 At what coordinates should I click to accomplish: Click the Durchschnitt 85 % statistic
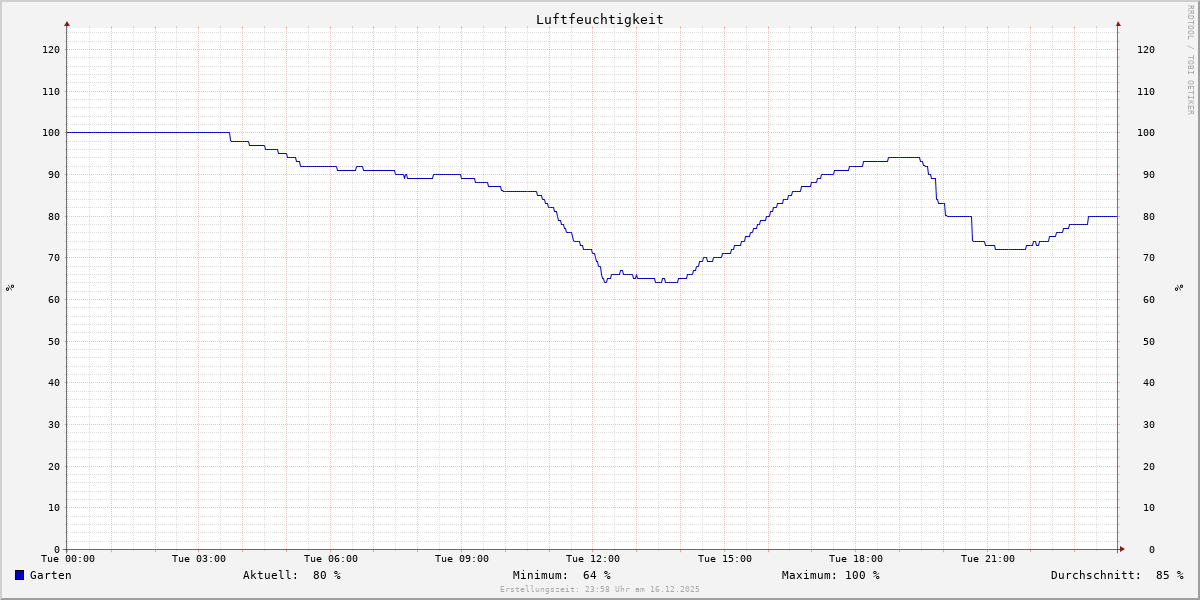pos(1116,575)
